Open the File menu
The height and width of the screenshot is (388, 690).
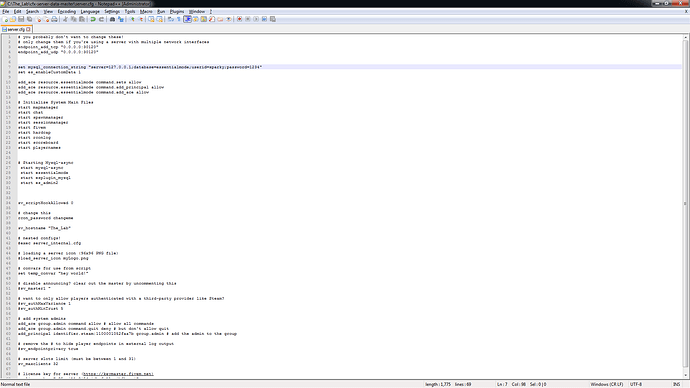click(6, 11)
